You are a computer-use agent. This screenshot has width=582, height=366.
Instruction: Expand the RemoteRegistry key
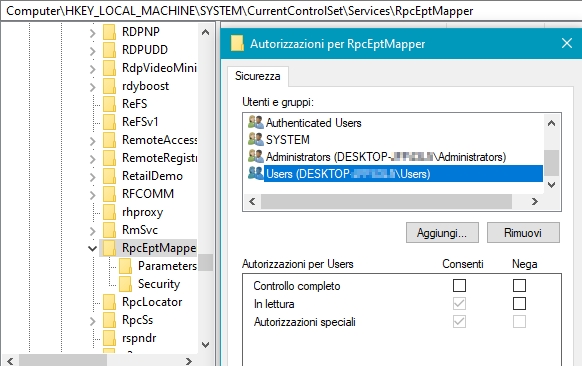(92, 159)
